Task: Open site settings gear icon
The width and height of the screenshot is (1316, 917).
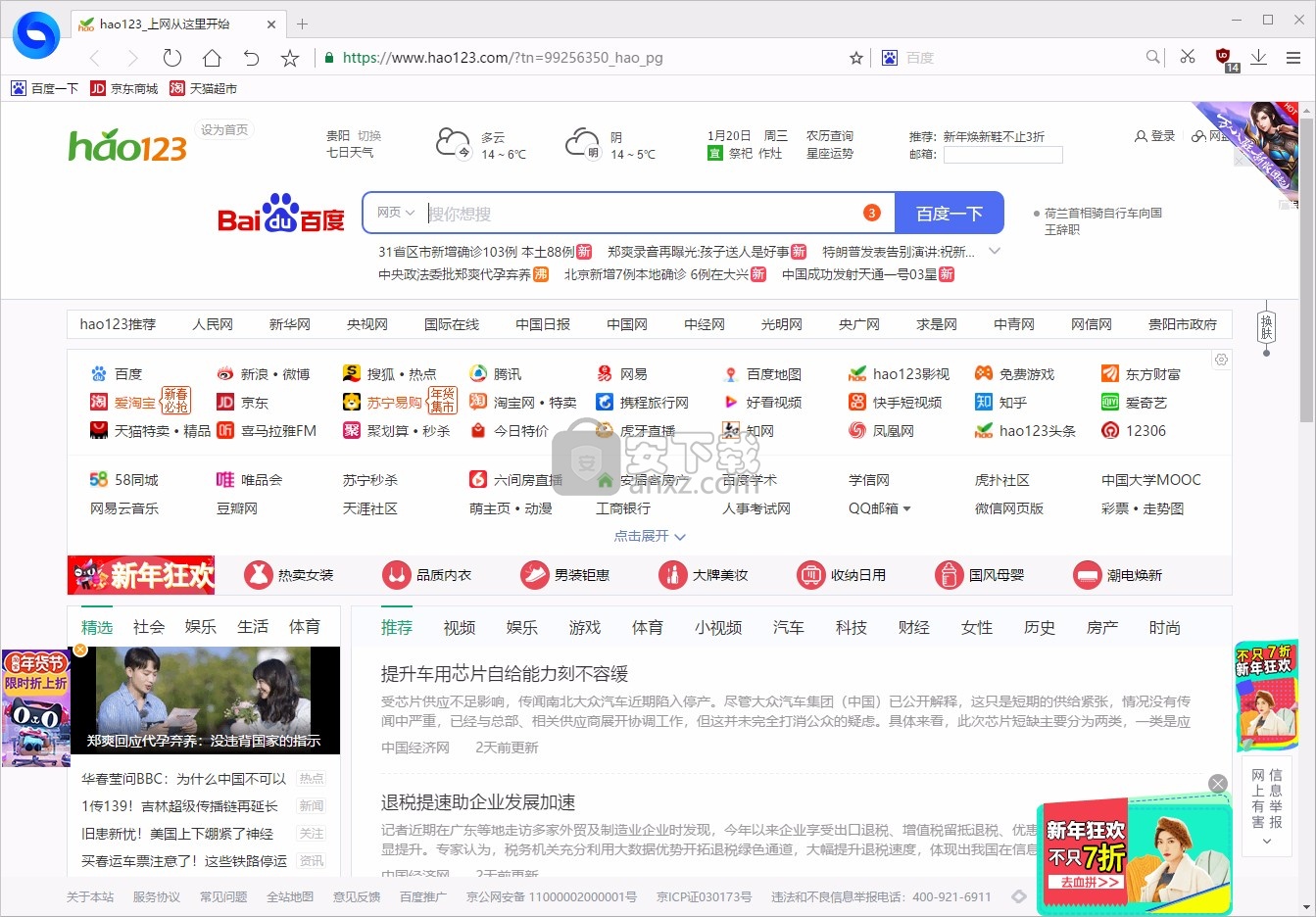Action: 1221,360
